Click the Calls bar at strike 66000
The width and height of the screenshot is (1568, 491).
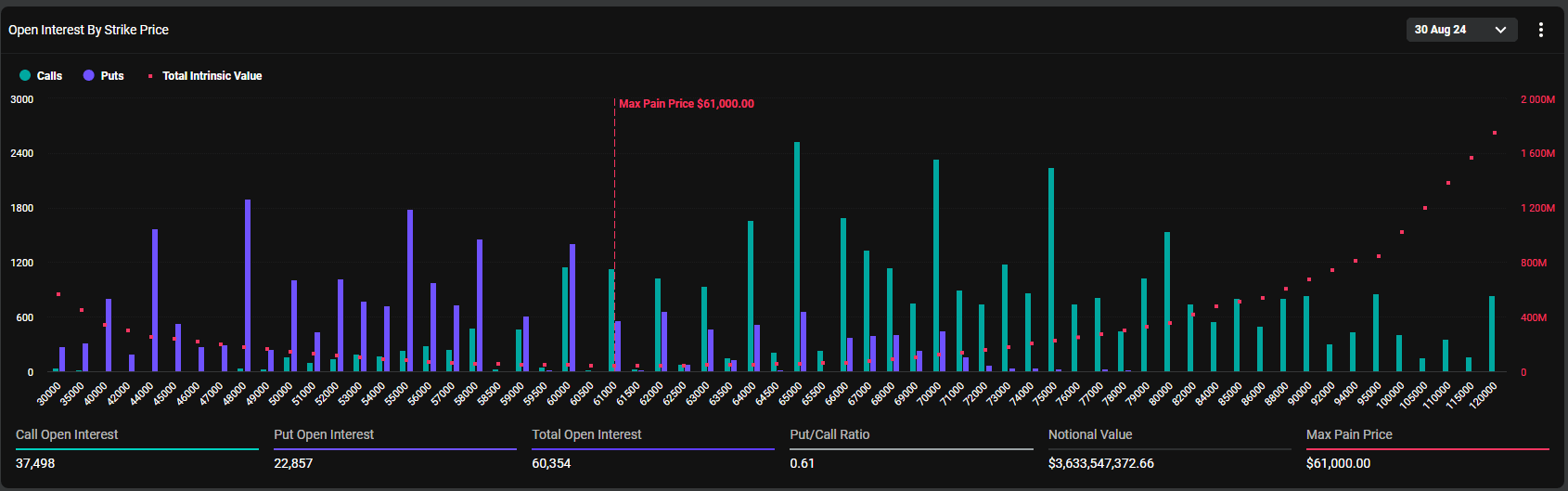tap(843, 295)
